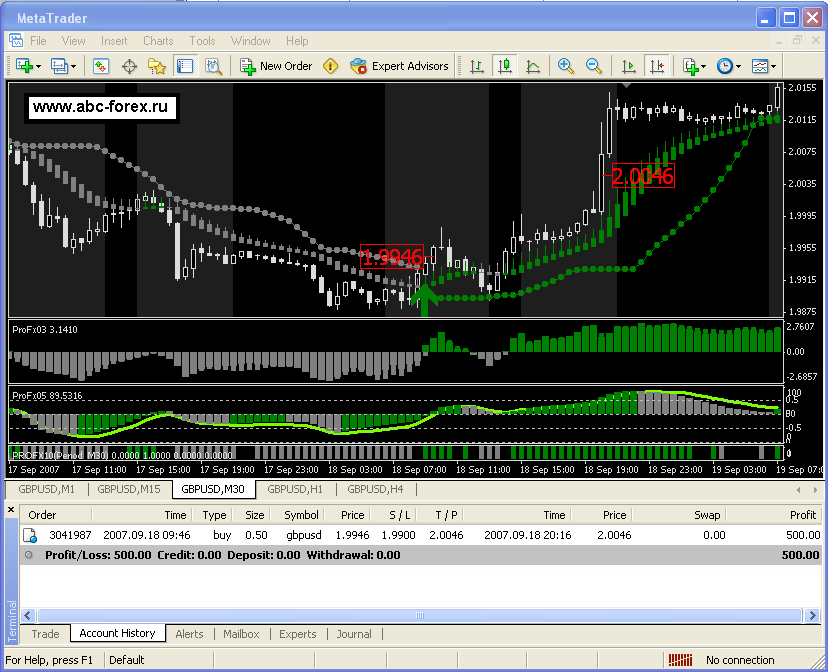
Task: Open the View menu
Action: click(x=73, y=41)
